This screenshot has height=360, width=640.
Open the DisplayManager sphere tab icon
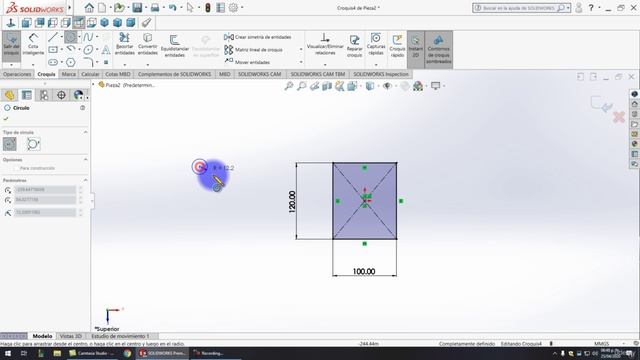78,95
